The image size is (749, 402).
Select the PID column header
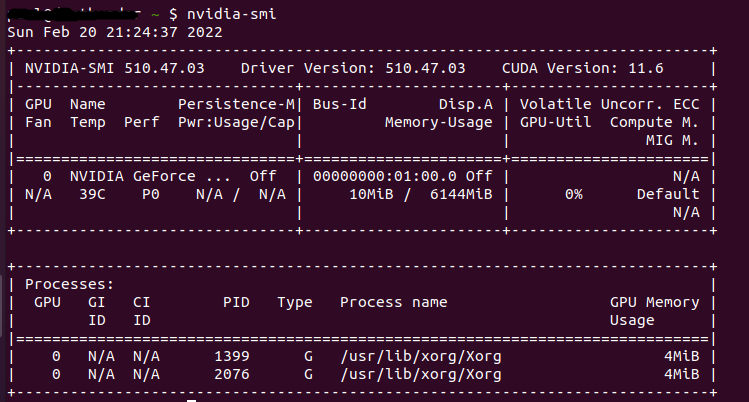pos(236,302)
